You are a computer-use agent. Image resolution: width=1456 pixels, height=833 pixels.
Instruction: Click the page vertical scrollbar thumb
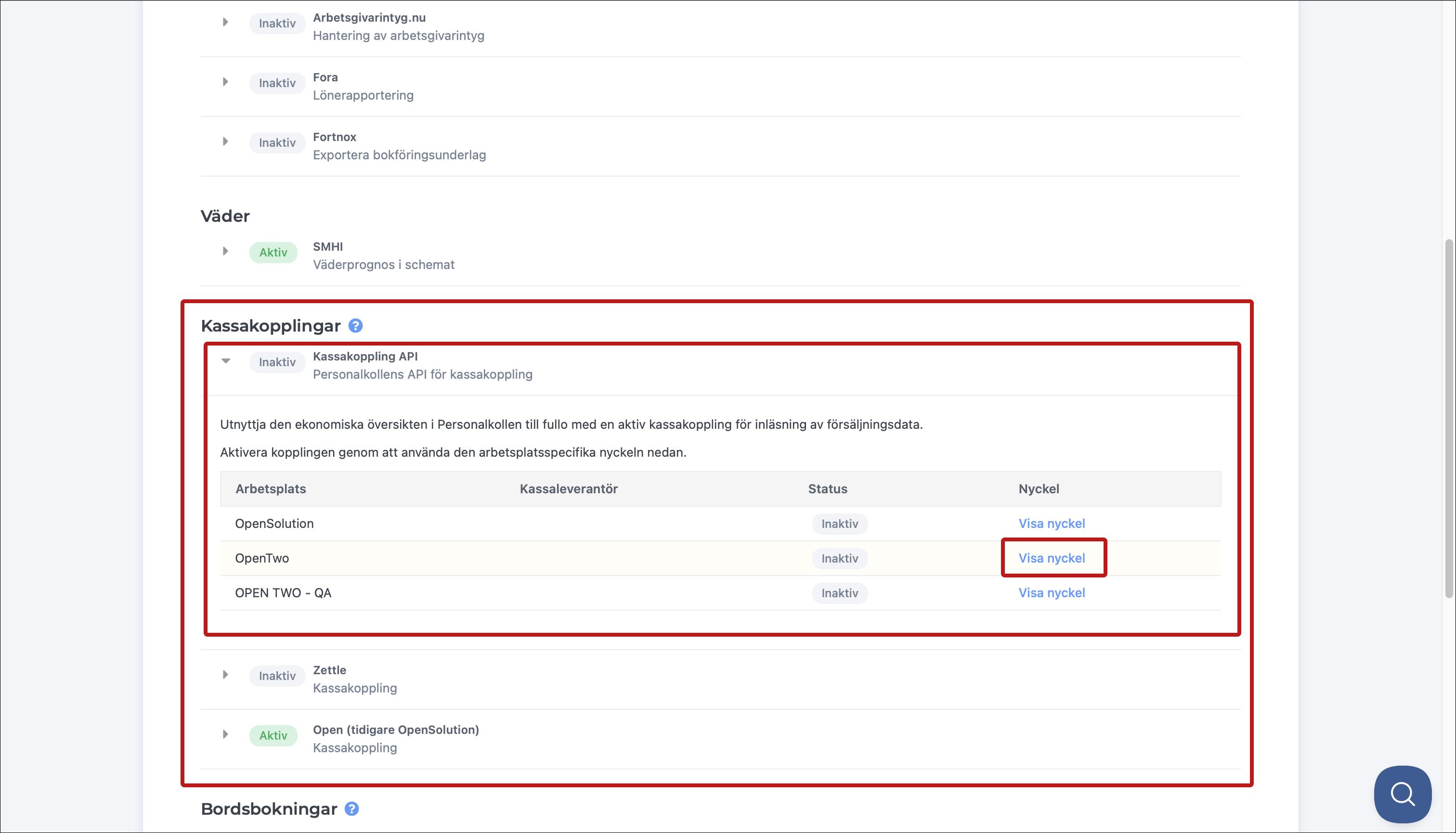1449,419
